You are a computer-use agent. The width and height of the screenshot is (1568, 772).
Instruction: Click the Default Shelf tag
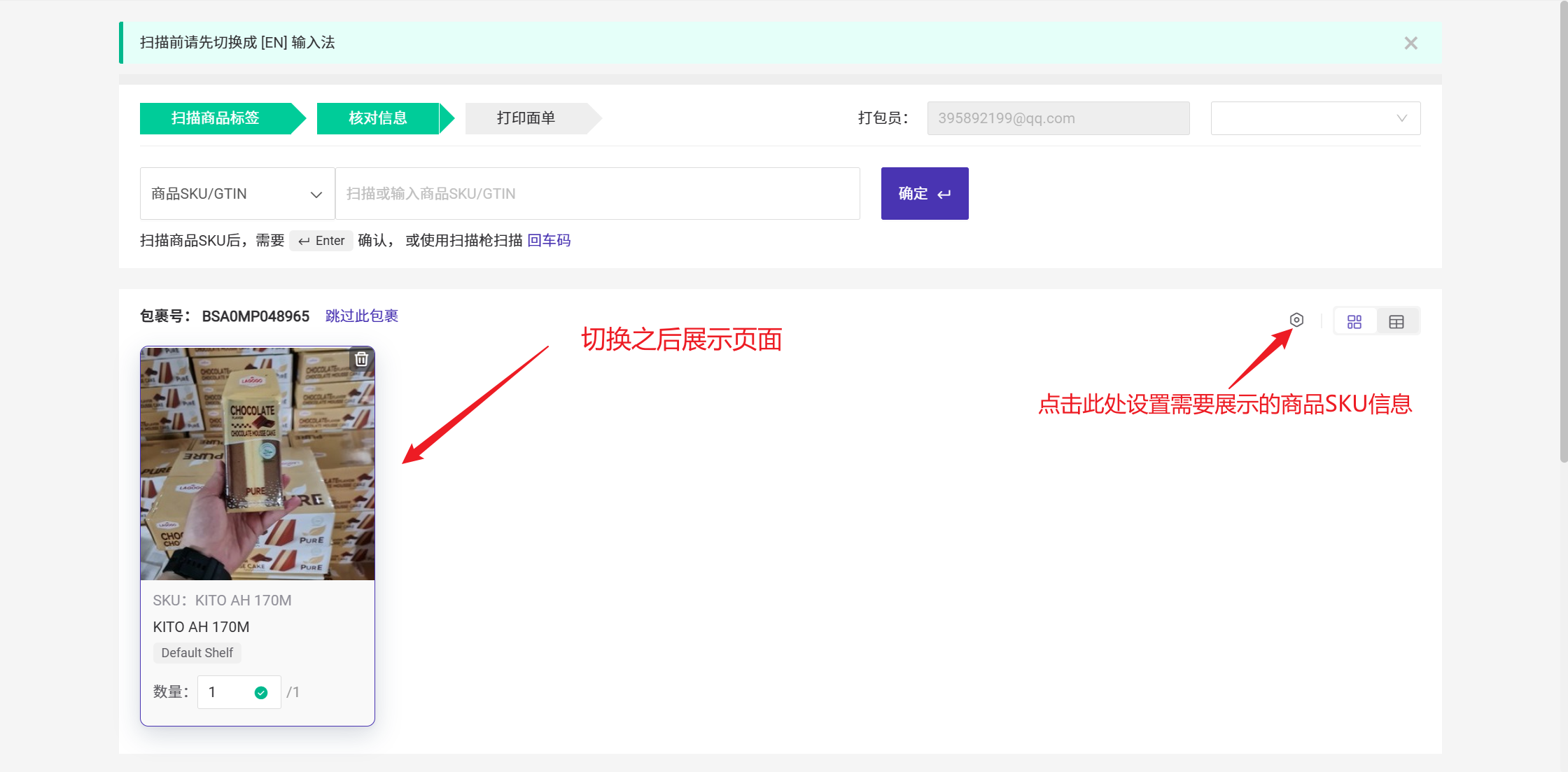coord(197,653)
